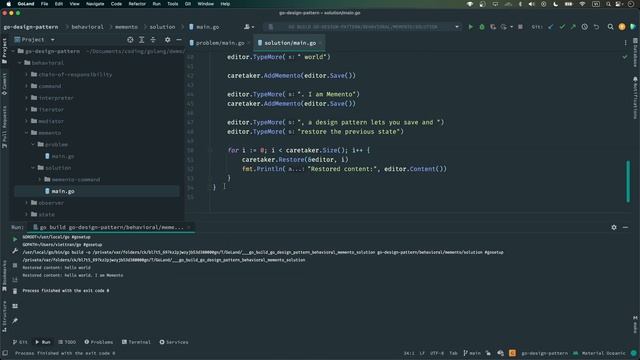Collapse the behavioral folder

[20, 63]
